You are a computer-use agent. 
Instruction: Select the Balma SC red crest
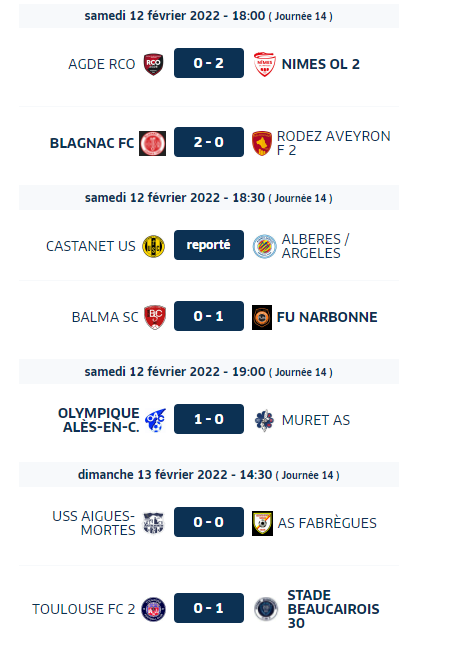(x=155, y=317)
